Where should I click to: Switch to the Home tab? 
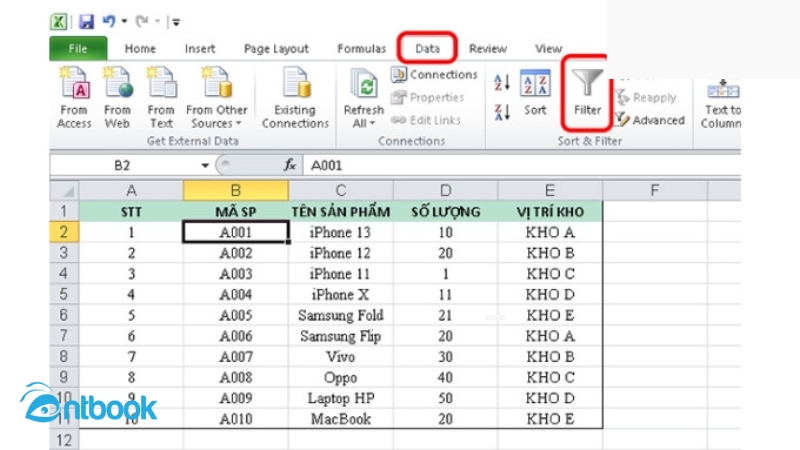click(x=140, y=48)
